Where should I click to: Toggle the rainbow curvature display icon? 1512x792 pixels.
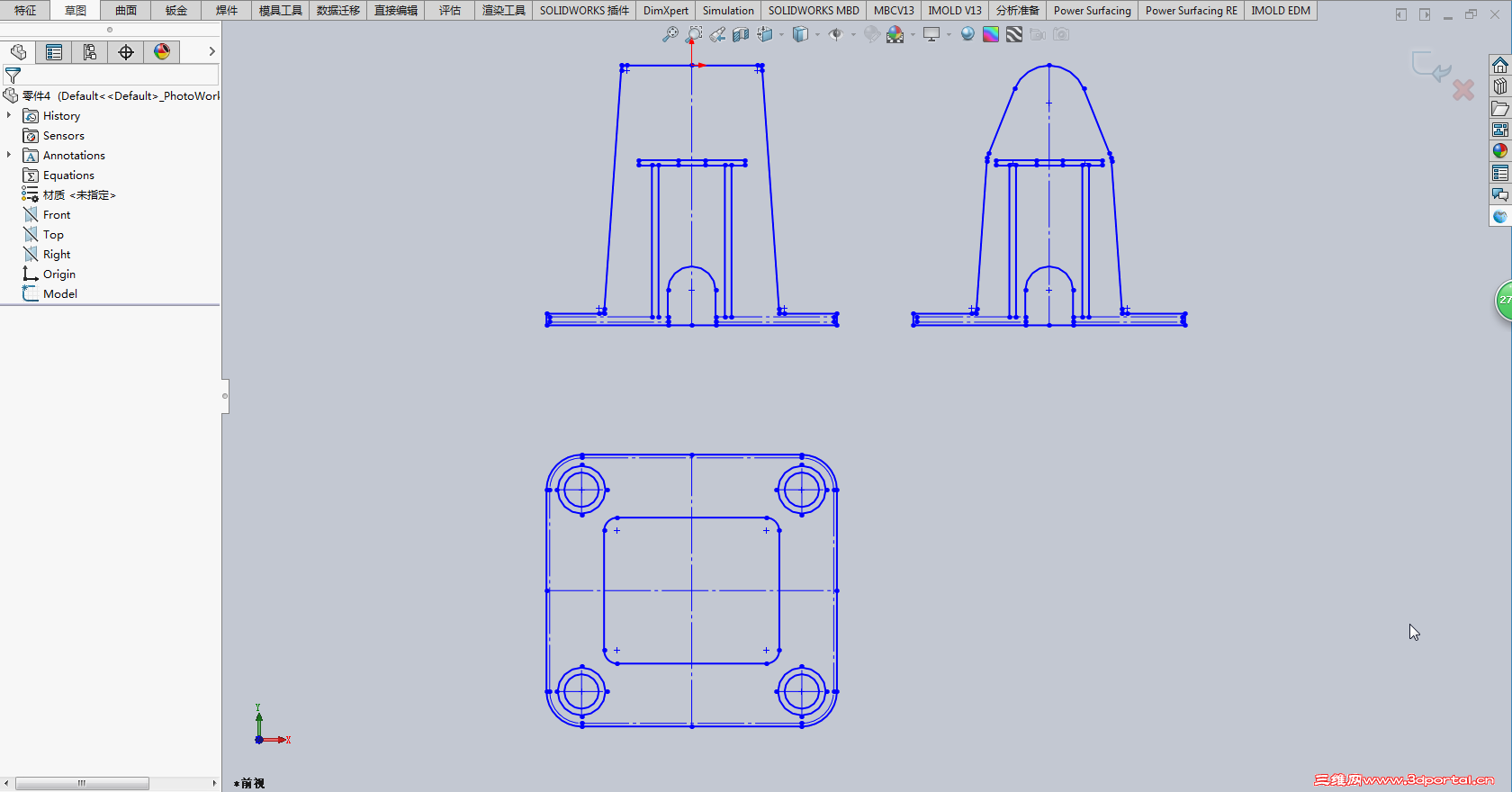pos(991,34)
